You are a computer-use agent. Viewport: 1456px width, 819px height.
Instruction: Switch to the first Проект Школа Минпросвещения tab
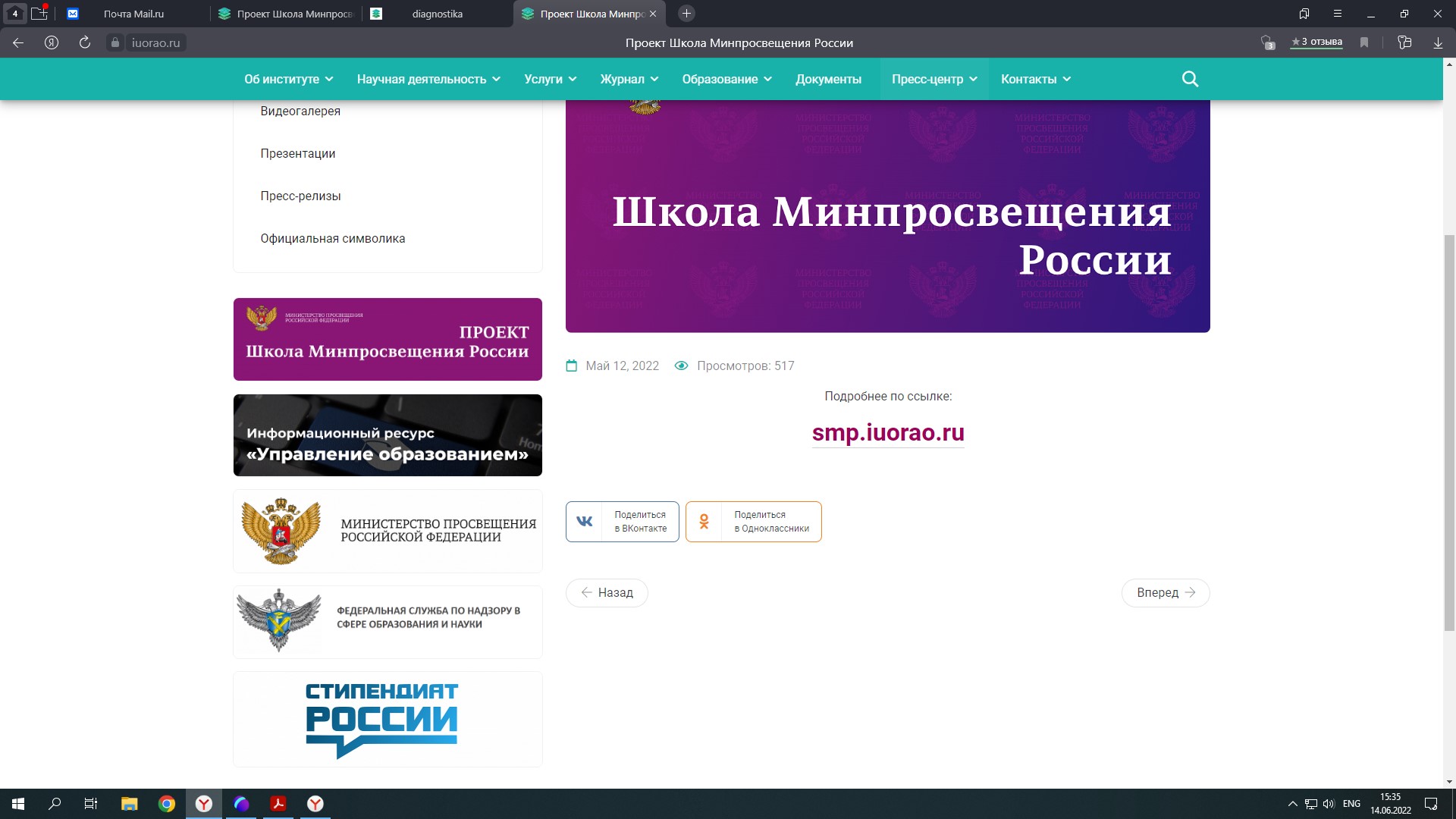tap(286, 14)
